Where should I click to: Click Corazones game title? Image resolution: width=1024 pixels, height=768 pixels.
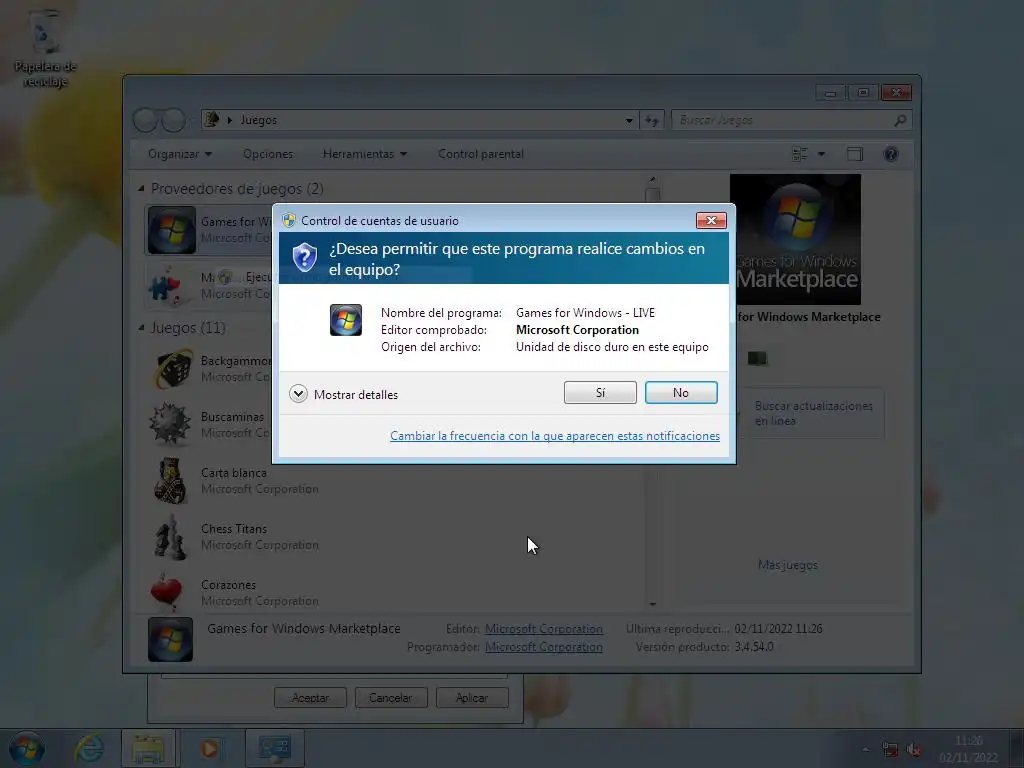[x=229, y=585]
